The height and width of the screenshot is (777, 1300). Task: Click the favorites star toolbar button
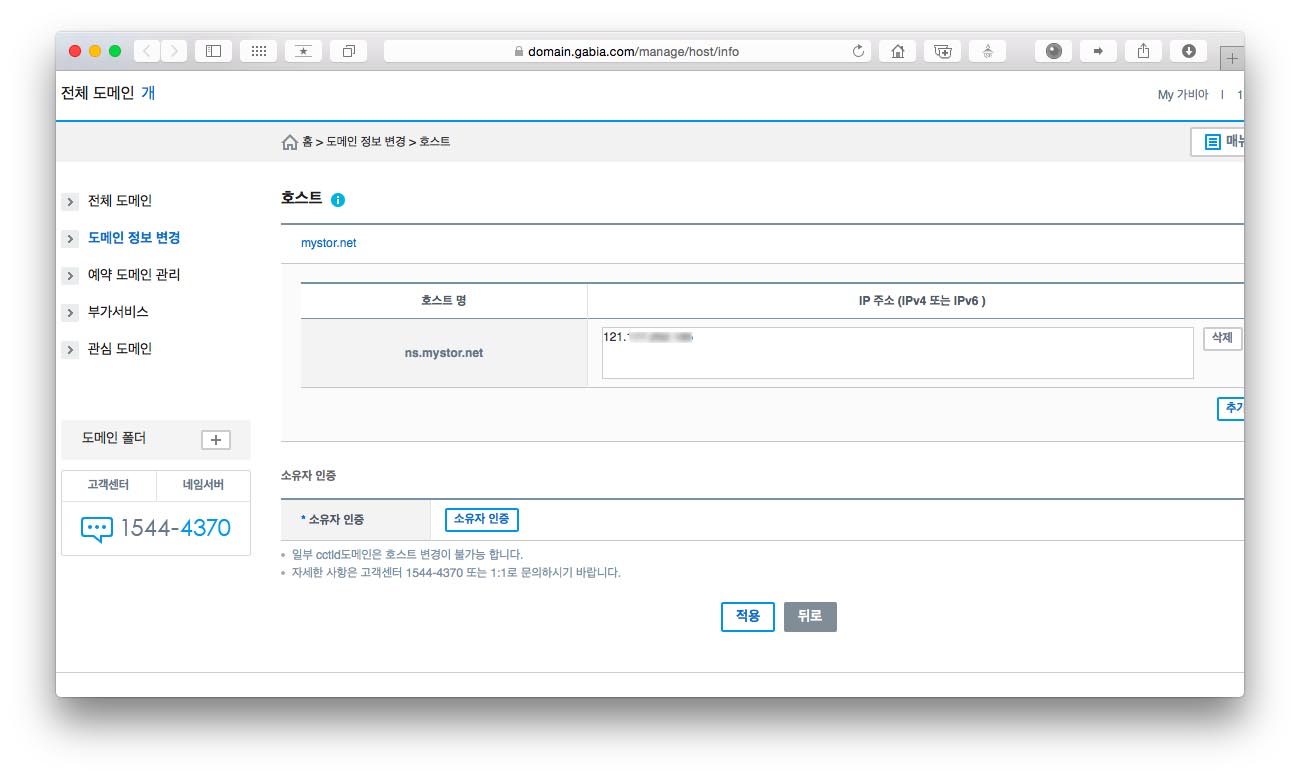(303, 51)
